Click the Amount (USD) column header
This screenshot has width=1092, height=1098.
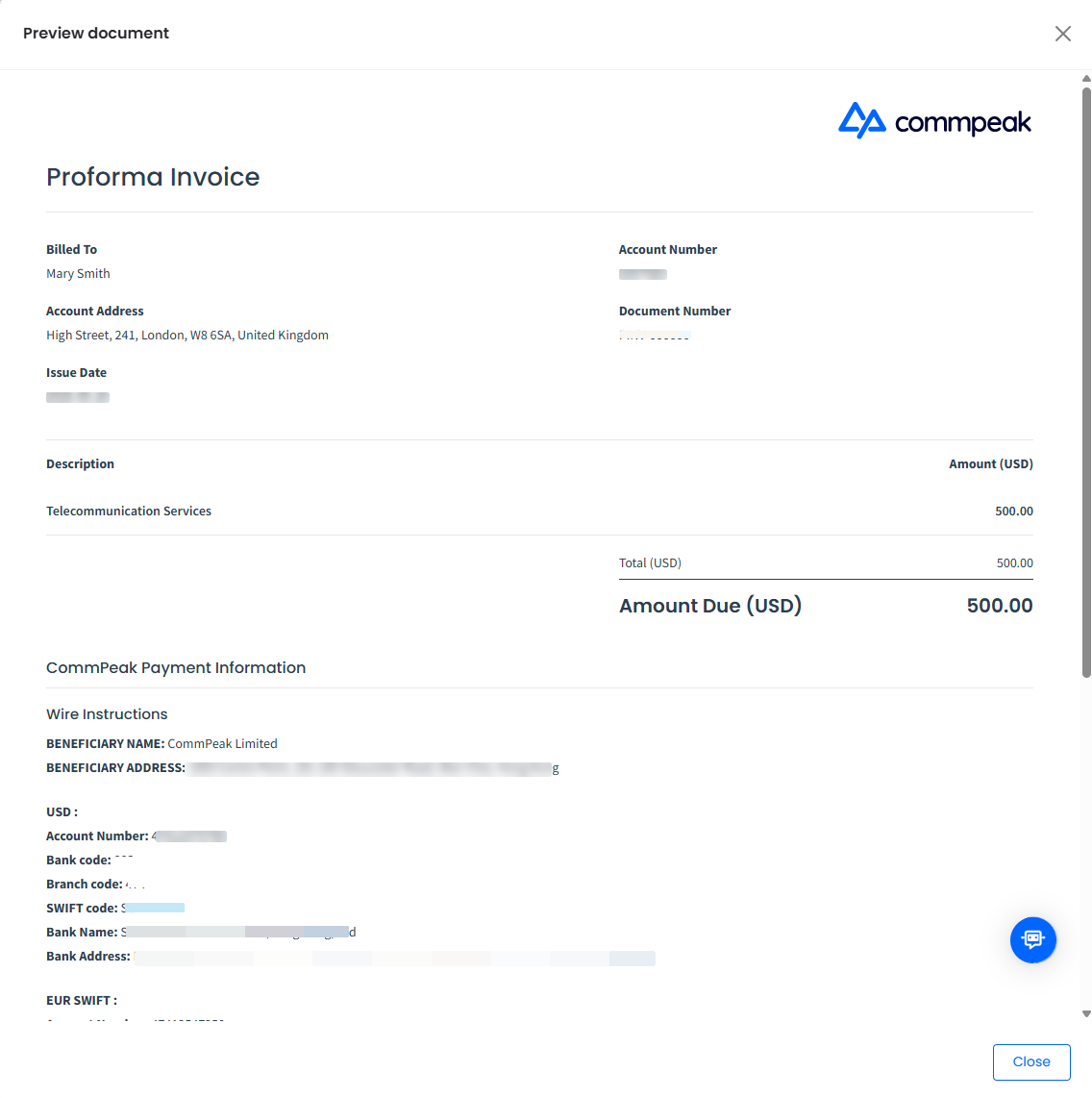point(990,463)
